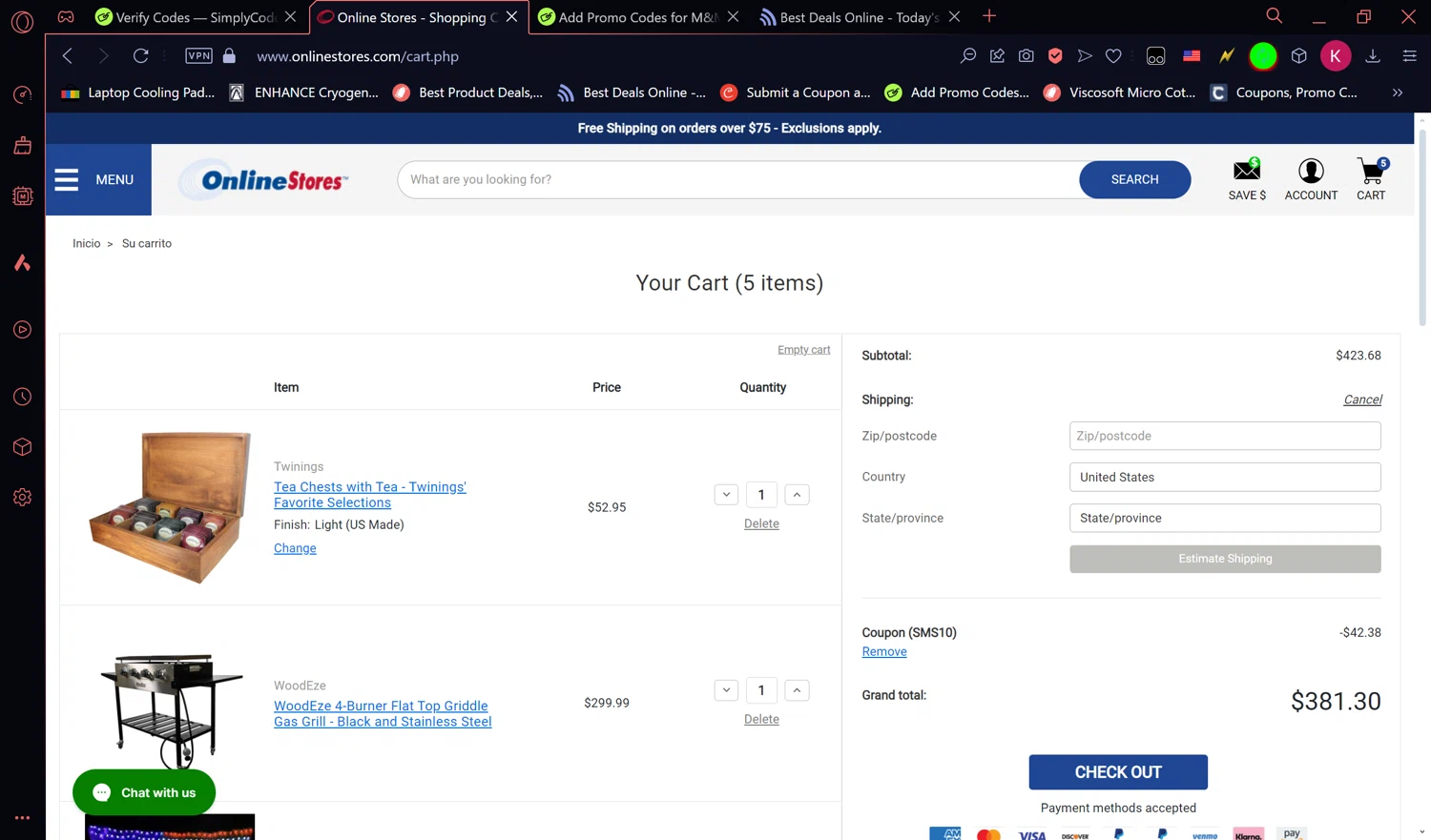Click the product search box
1431x840 pixels.
738,179
